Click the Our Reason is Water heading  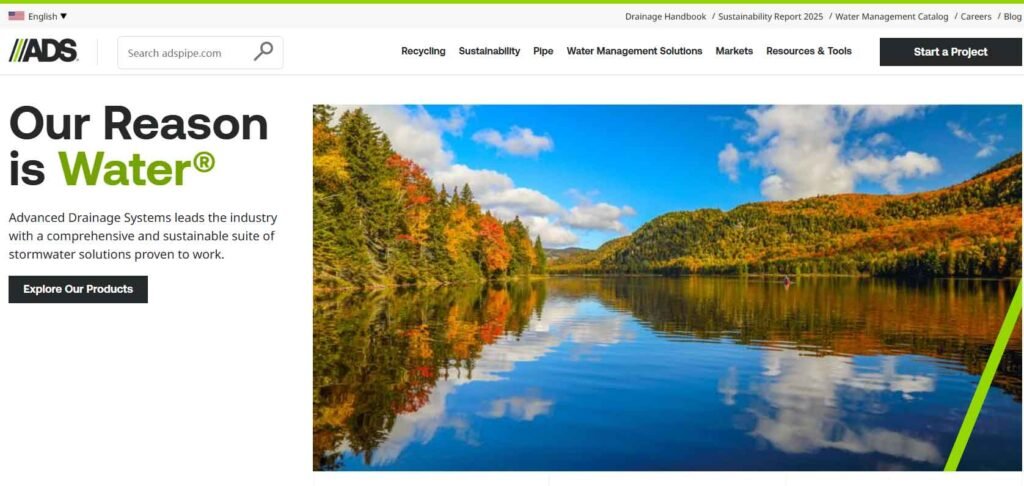[x=138, y=145]
